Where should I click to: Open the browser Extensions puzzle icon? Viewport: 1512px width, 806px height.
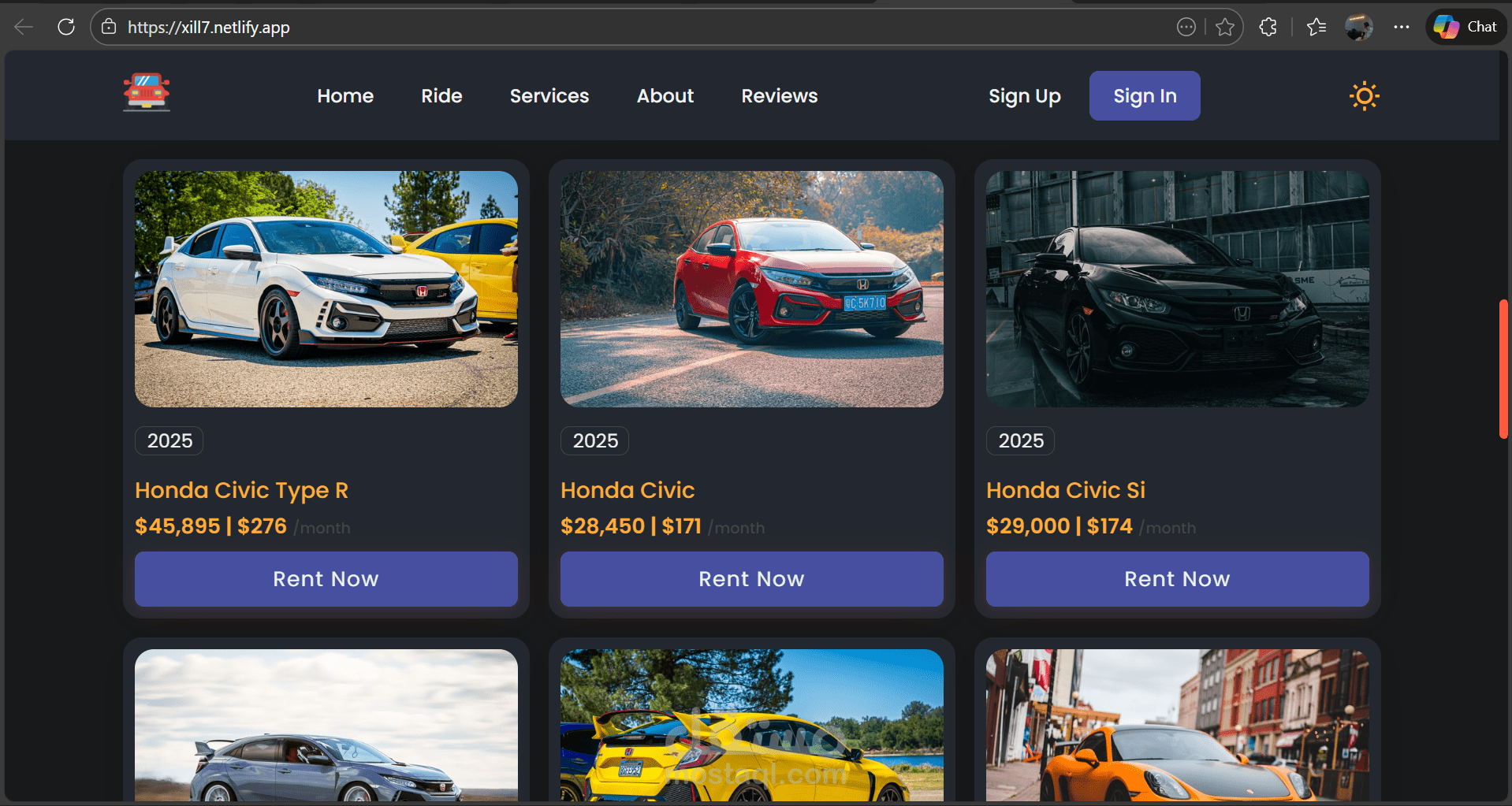pyautogui.click(x=1268, y=27)
